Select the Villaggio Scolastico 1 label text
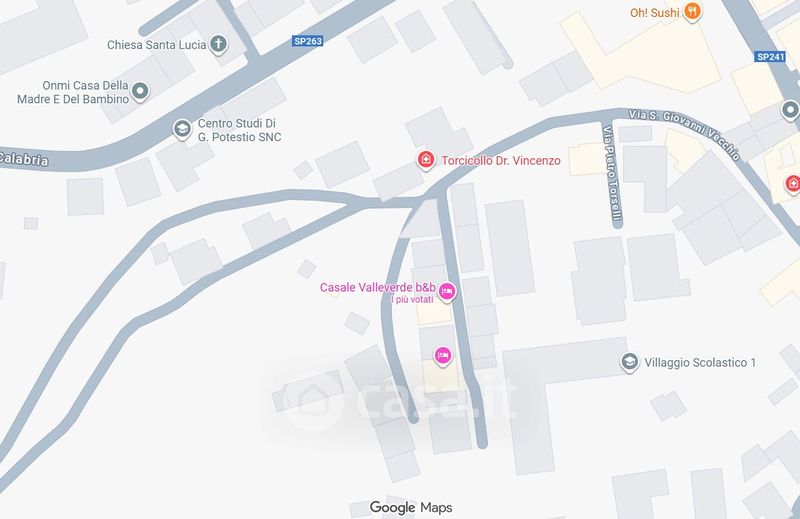The width and height of the screenshot is (800, 519). 700,362
